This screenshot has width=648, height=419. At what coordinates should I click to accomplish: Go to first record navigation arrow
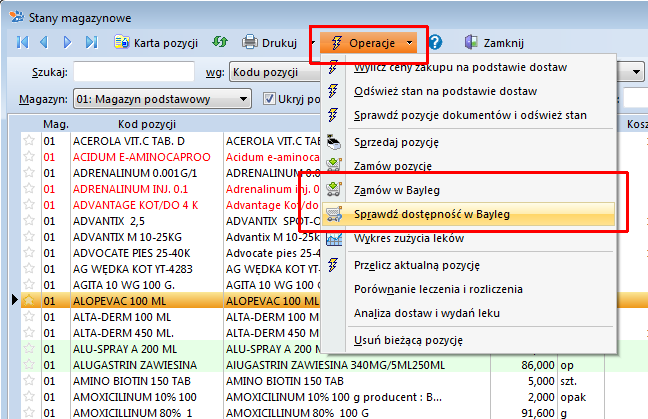click(23, 42)
